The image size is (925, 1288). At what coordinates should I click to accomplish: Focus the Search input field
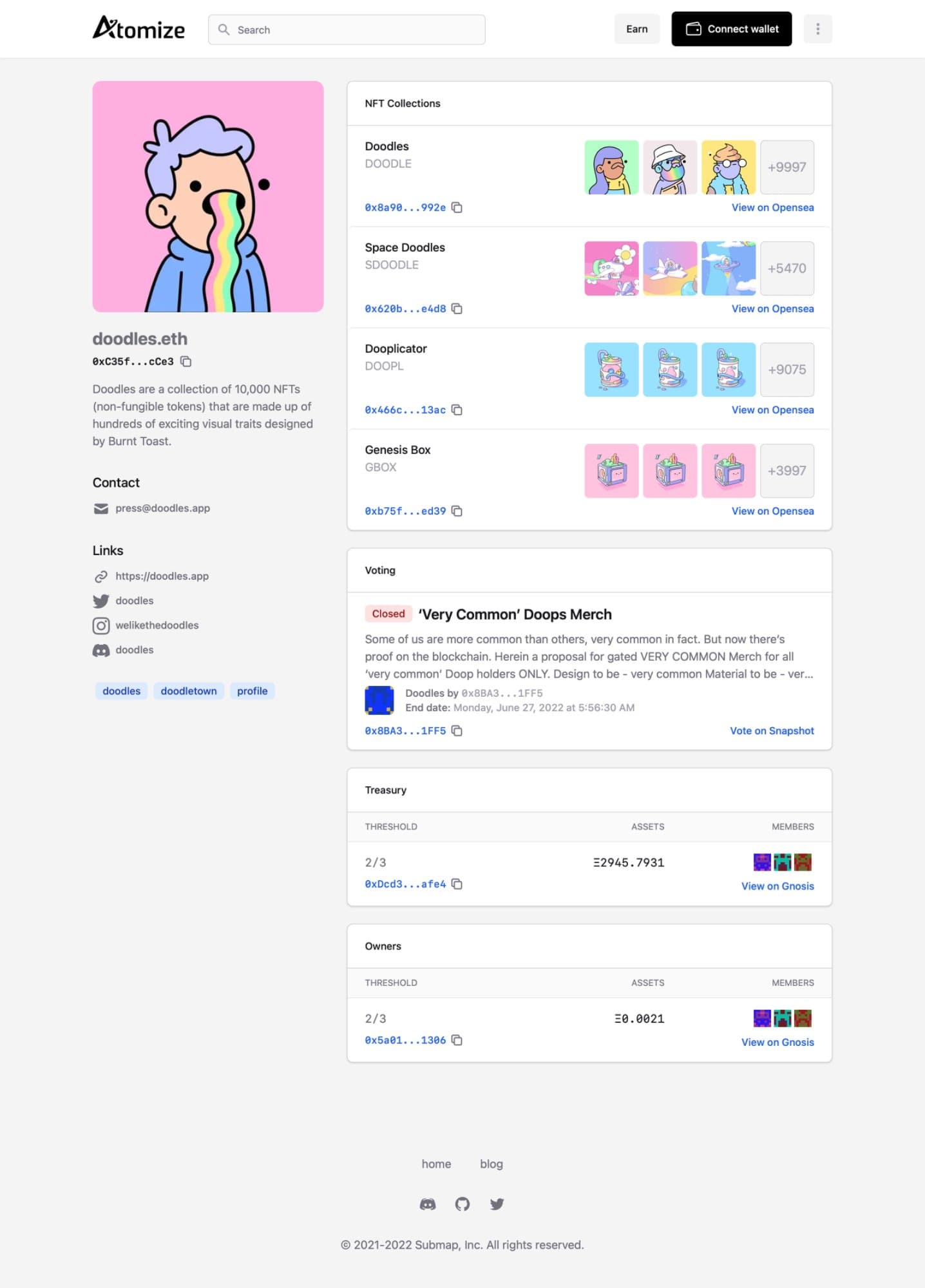point(347,30)
